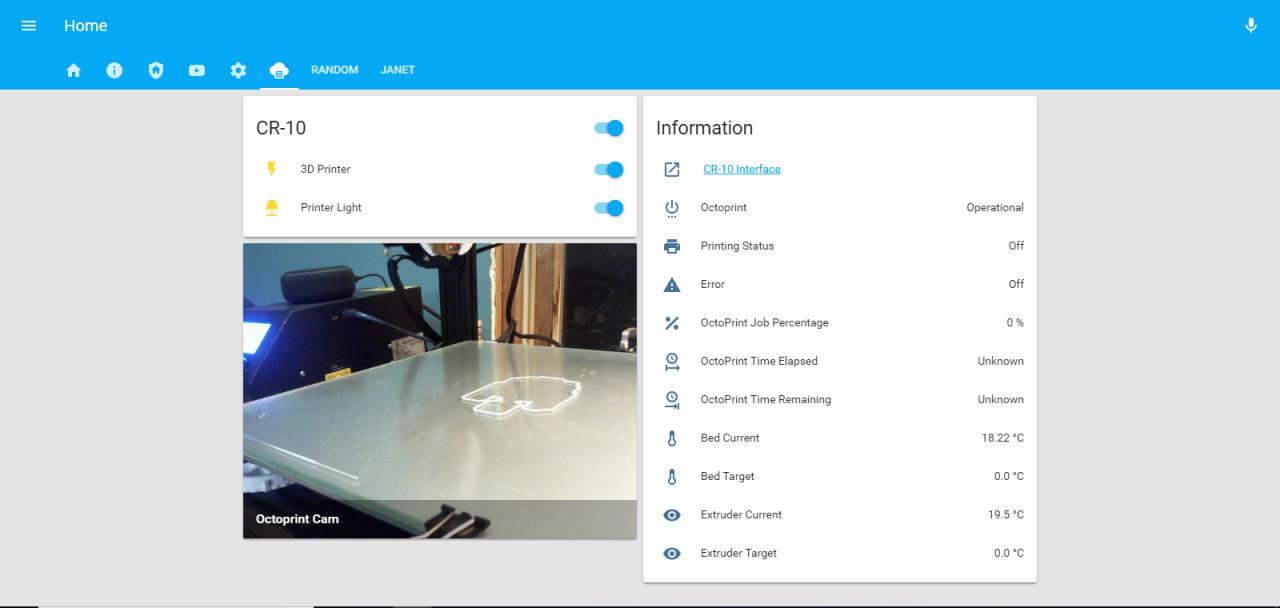This screenshot has width=1280, height=608.
Task: Click the Extruder Current 19.5 °C value
Action: 1005,515
